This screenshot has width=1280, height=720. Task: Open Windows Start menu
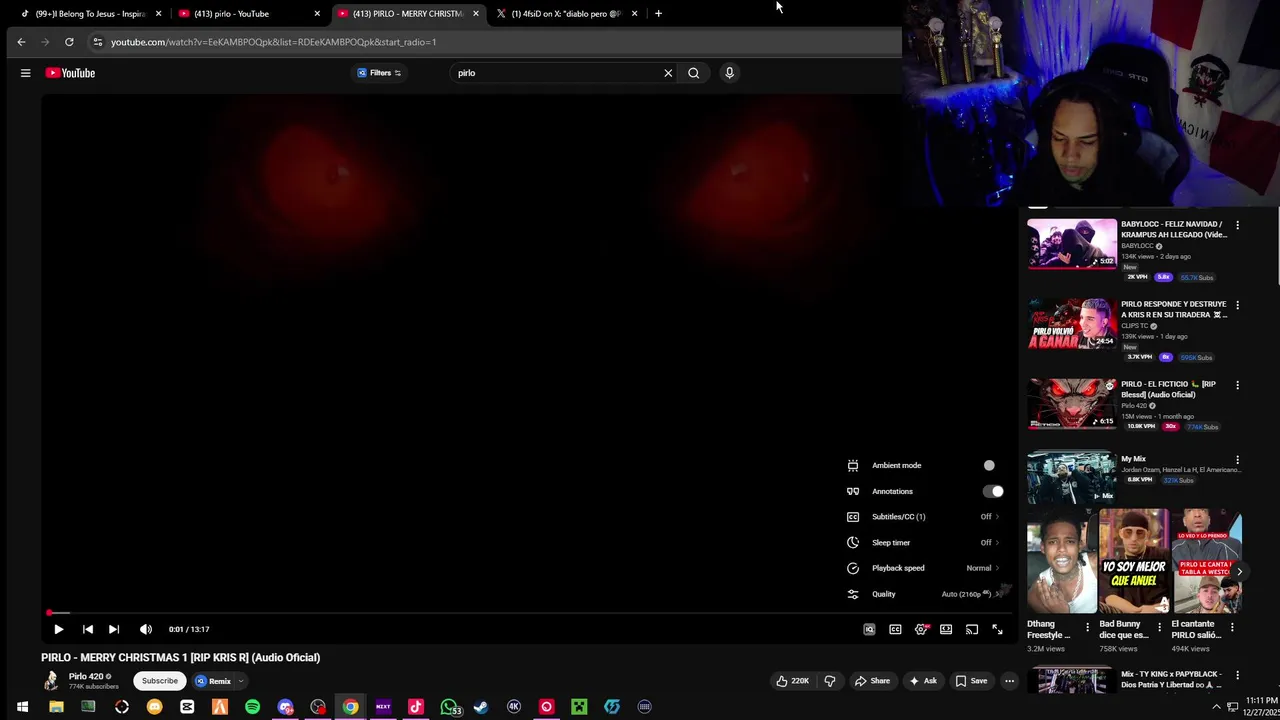click(22, 707)
